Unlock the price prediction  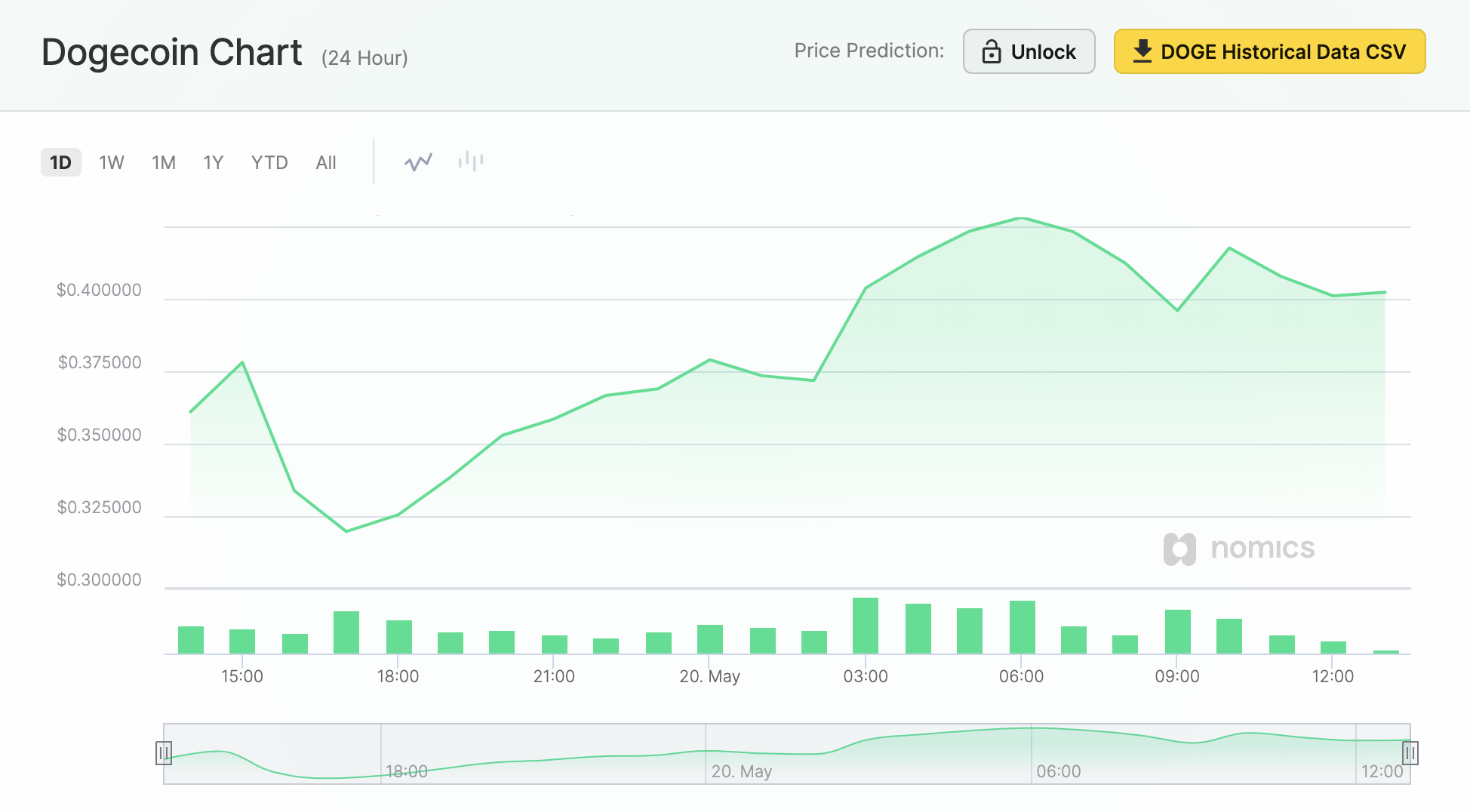(1029, 51)
